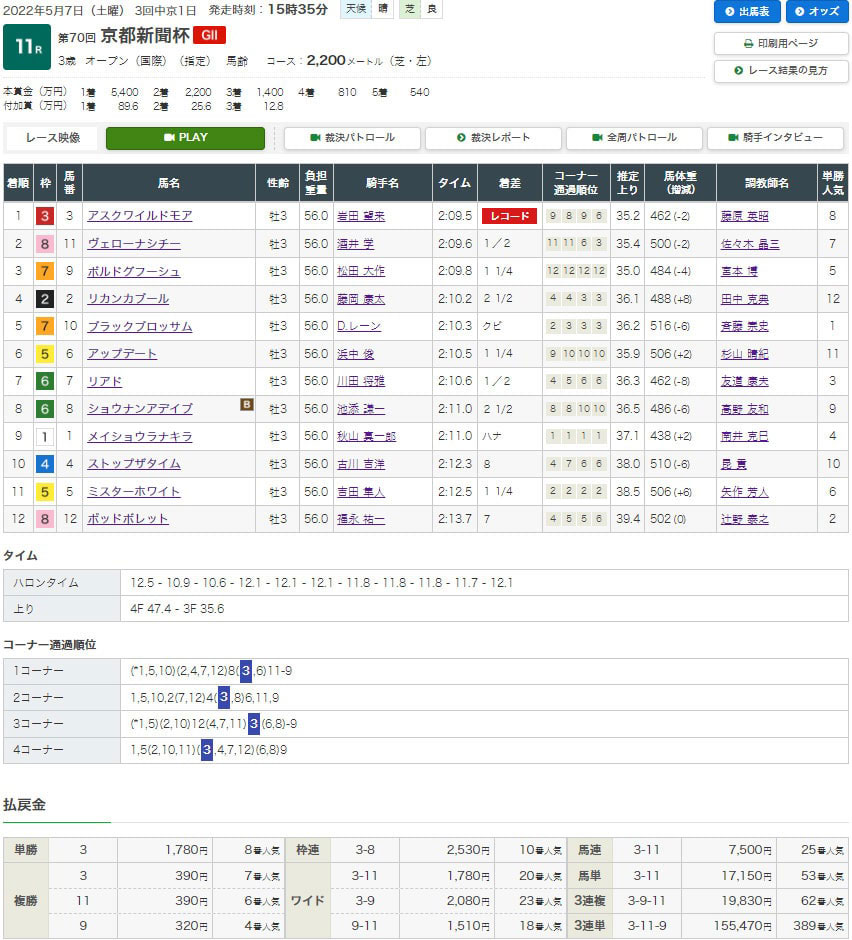Open horse link アスクワイルドモア
The width and height of the screenshot is (852, 940).
pos(140,216)
